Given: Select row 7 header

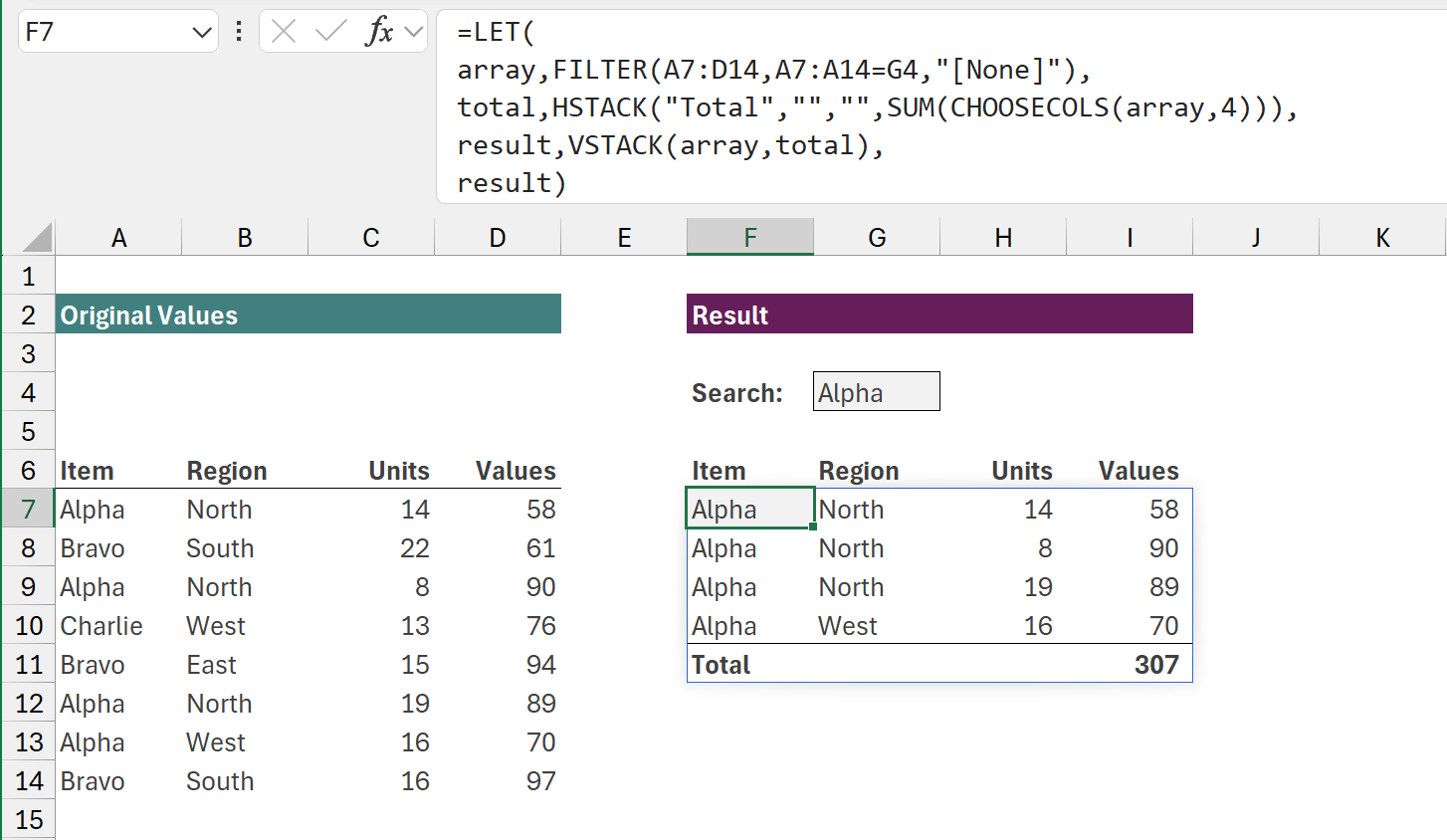Looking at the screenshot, I should click(28, 509).
